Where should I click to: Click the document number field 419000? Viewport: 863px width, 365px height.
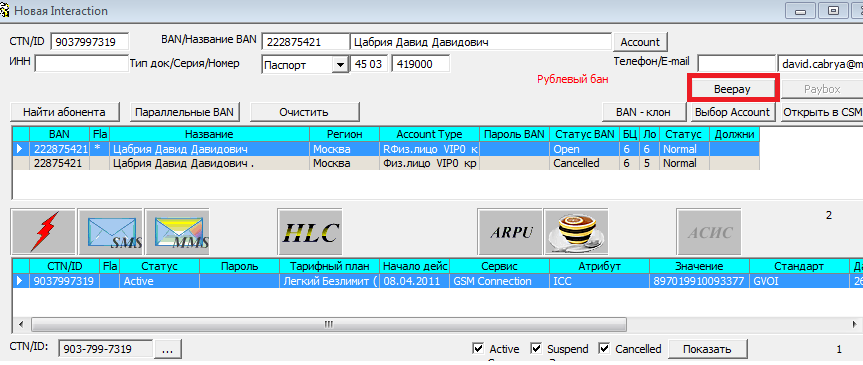[421, 64]
